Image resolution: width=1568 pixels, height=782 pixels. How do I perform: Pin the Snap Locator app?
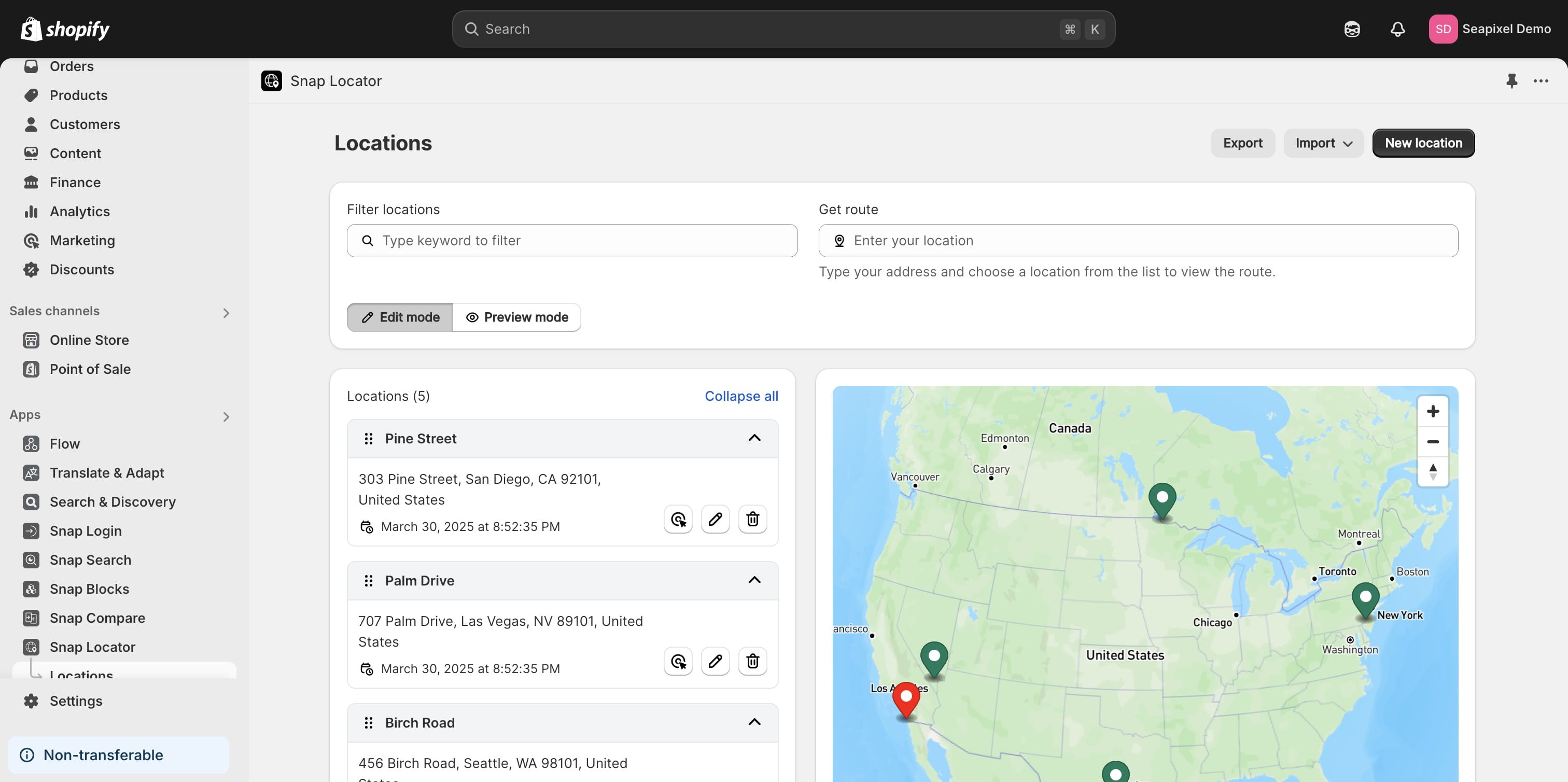click(1511, 81)
